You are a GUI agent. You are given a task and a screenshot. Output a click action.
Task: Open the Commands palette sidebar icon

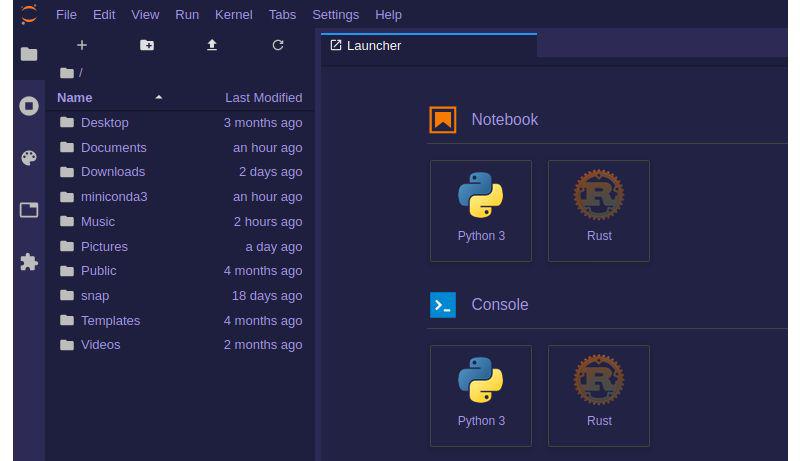tap(29, 158)
